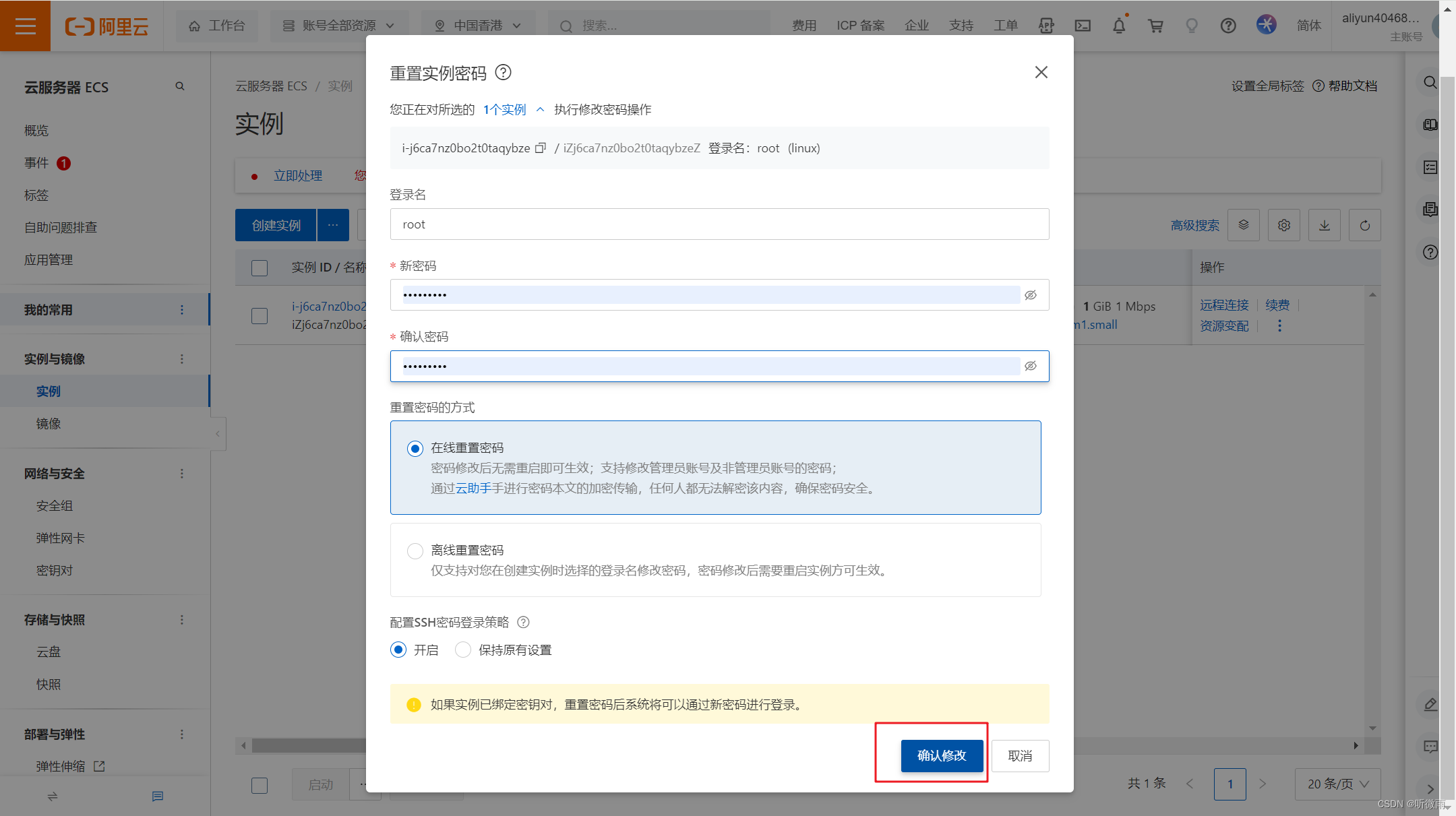Image resolution: width=1456 pixels, height=816 pixels.
Task: Click 创建实例 button
Action: click(276, 225)
